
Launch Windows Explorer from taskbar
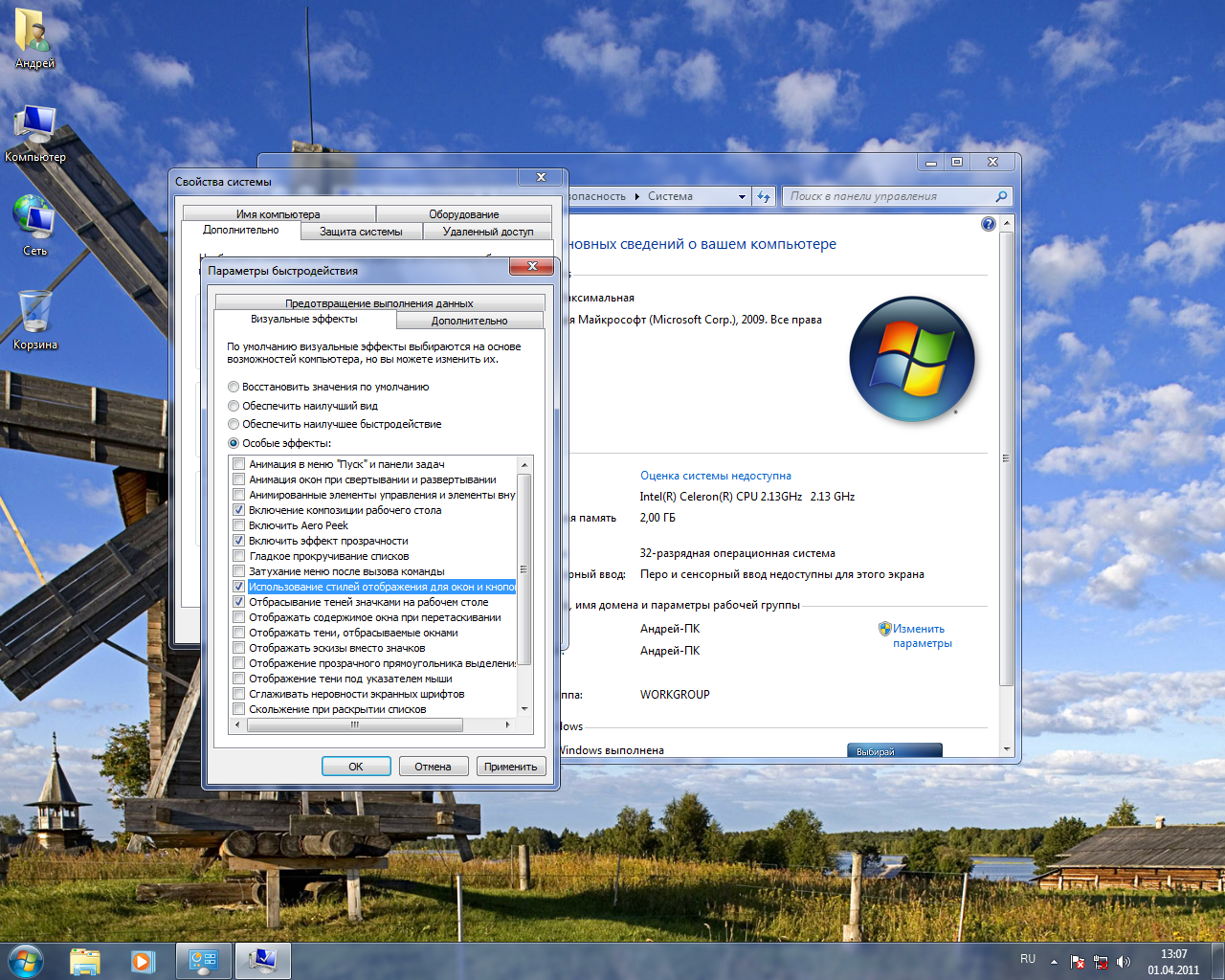click(x=85, y=961)
